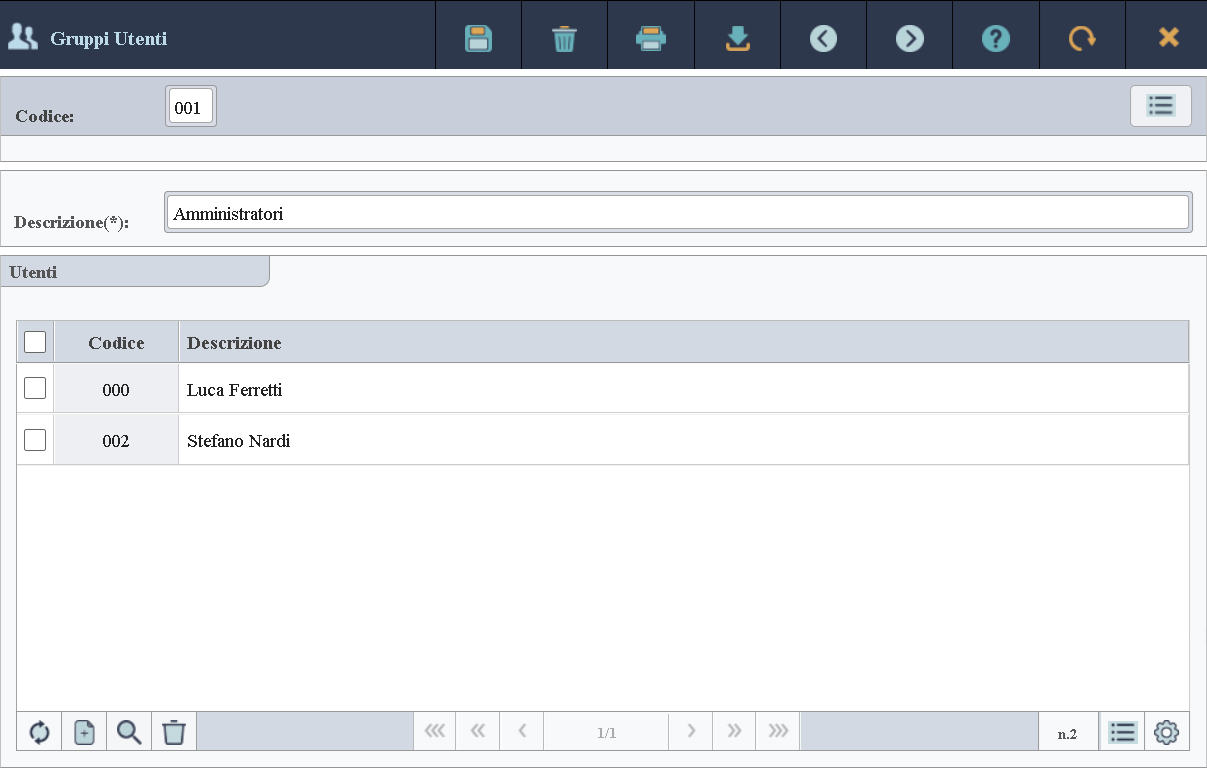Search in the Utenti grid
Screen dimensions: 1207x775
click(x=129, y=732)
